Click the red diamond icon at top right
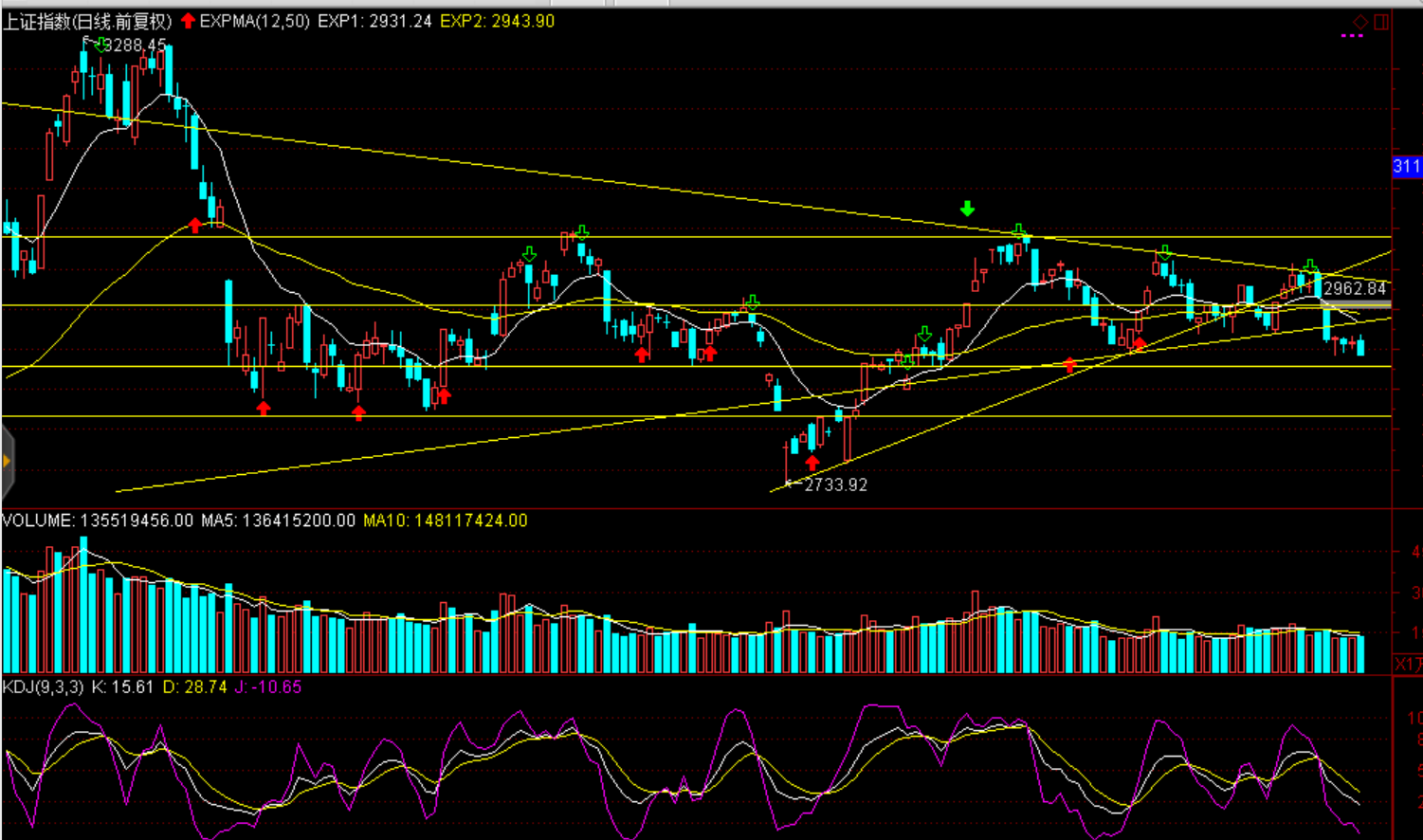 pyautogui.click(x=1360, y=21)
